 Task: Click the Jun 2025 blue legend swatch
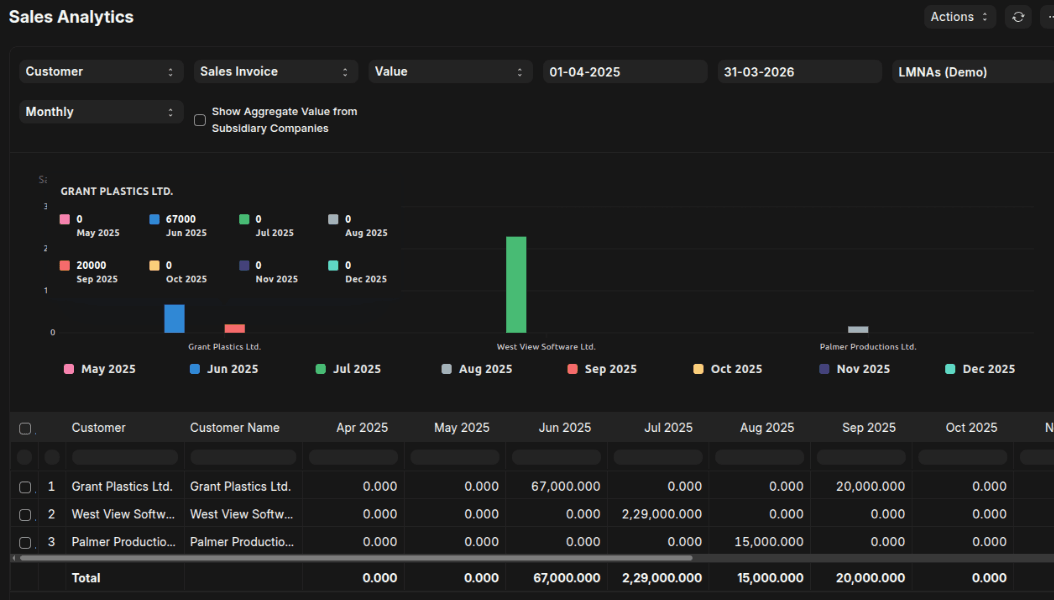pyautogui.click(x=195, y=369)
